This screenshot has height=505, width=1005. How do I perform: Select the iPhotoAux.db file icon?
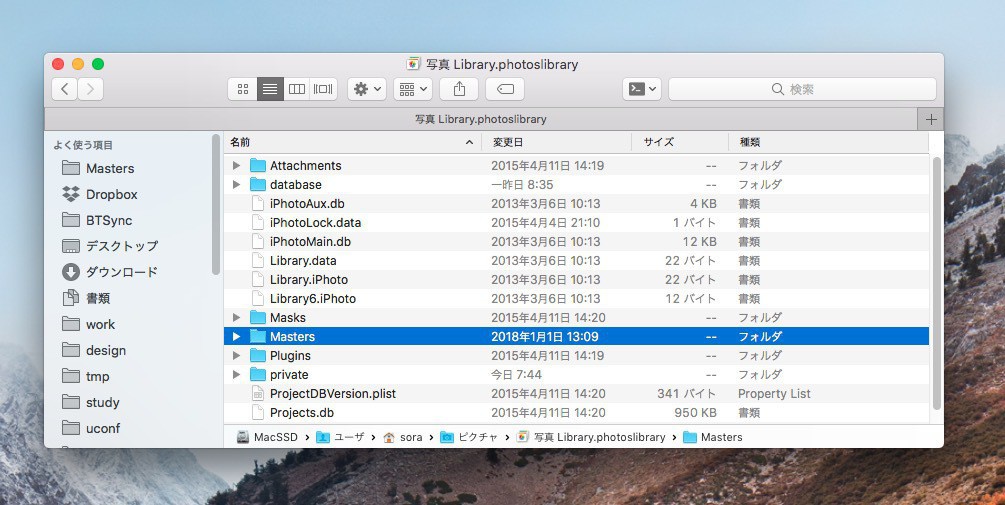pyautogui.click(x=258, y=204)
